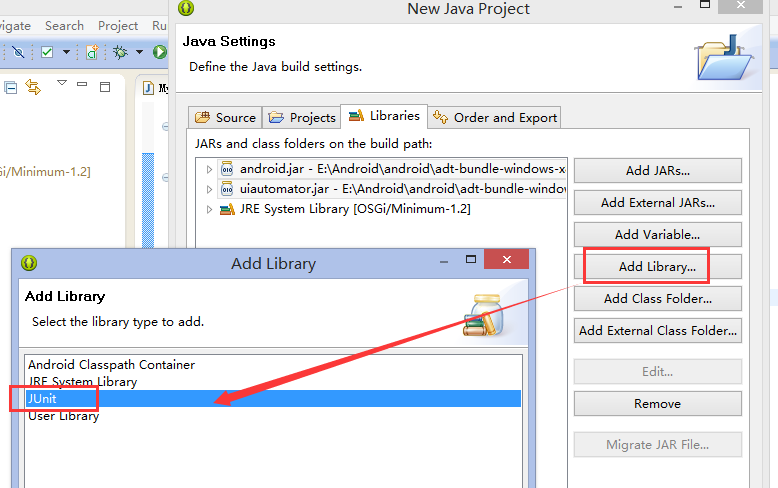
Task: Expand the android.jar tree node
Action: click(x=209, y=170)
